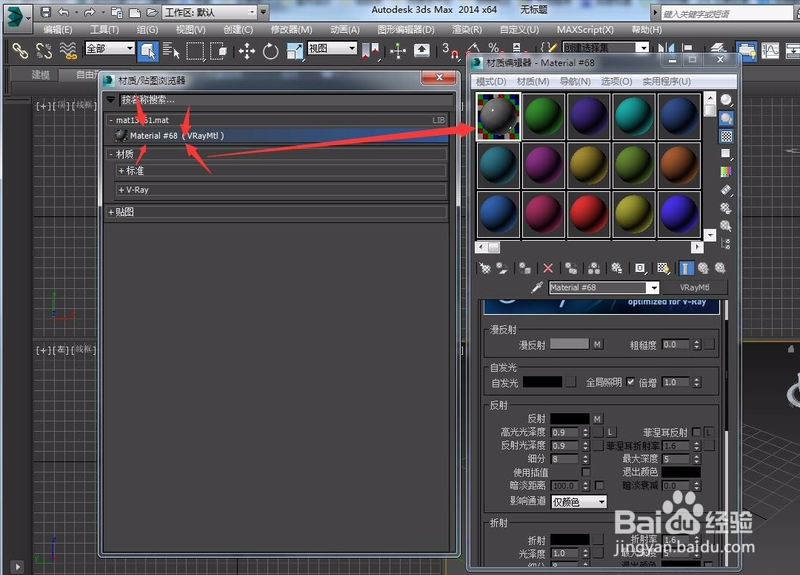This screenshot has height=575, width=800.
Task: Open the 影响通道 仅颜色 dropdown
Action: (x=579, y=502)
